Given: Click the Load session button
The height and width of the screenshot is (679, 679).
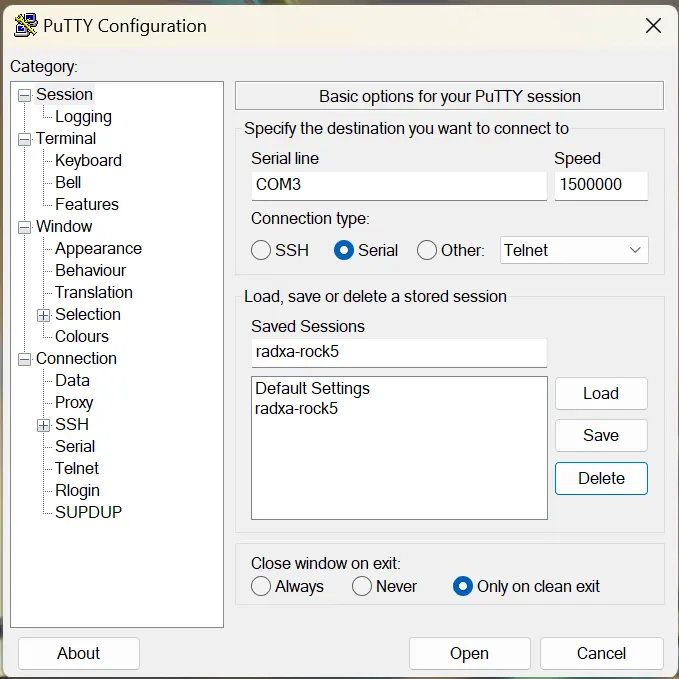Looking at the screenshot, I should (x=601, y=393).
